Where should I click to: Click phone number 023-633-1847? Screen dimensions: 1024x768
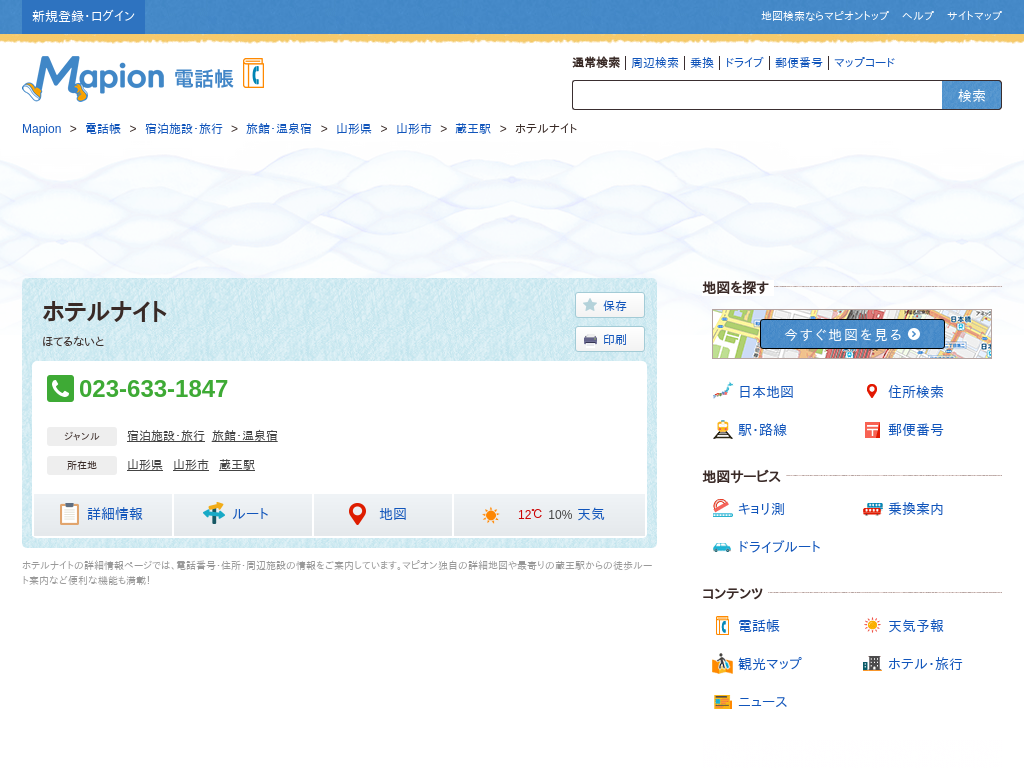pos(153,389)
